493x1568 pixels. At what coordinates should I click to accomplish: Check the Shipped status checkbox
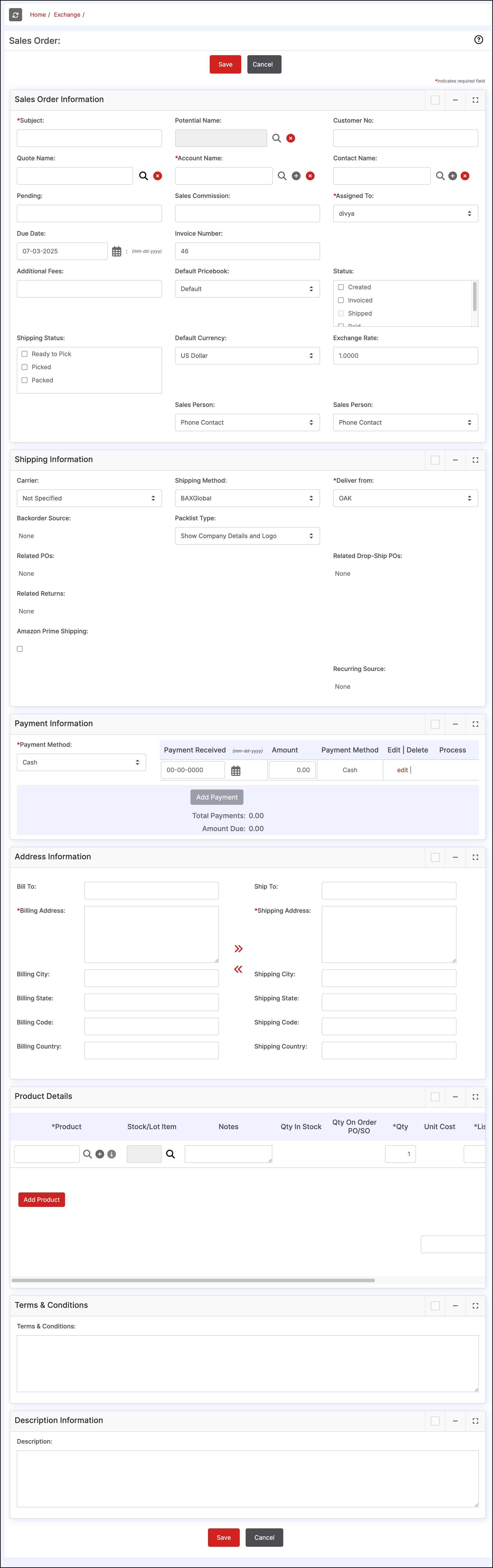341,313
